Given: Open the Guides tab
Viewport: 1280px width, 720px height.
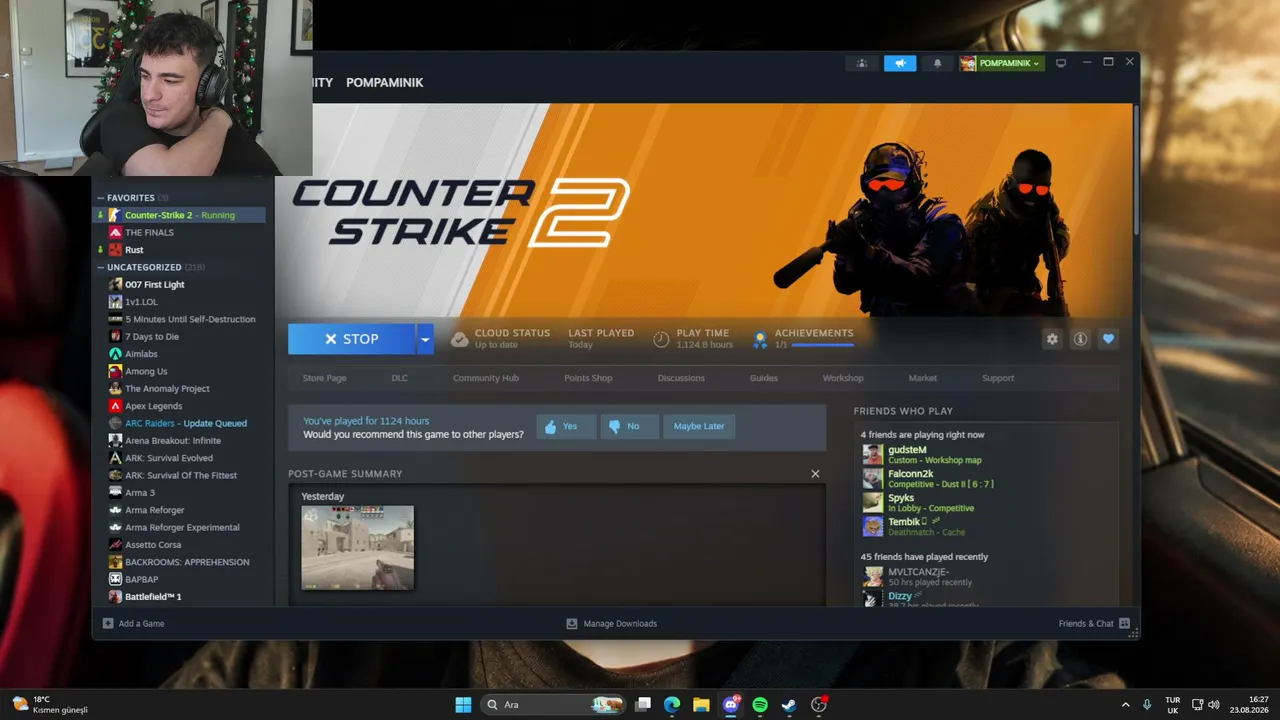Looking at the screenshot, I should tap(764, 378).
